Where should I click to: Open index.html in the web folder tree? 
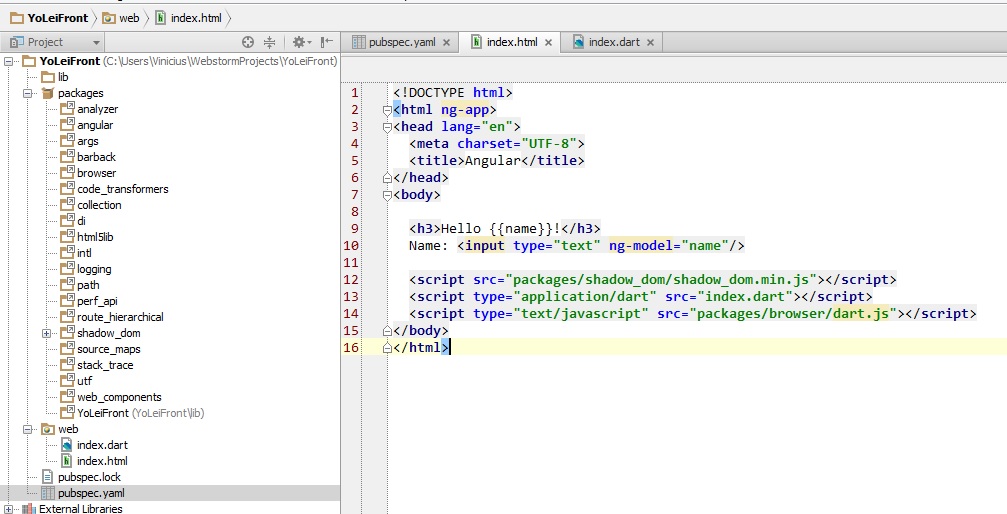[102, 461]
